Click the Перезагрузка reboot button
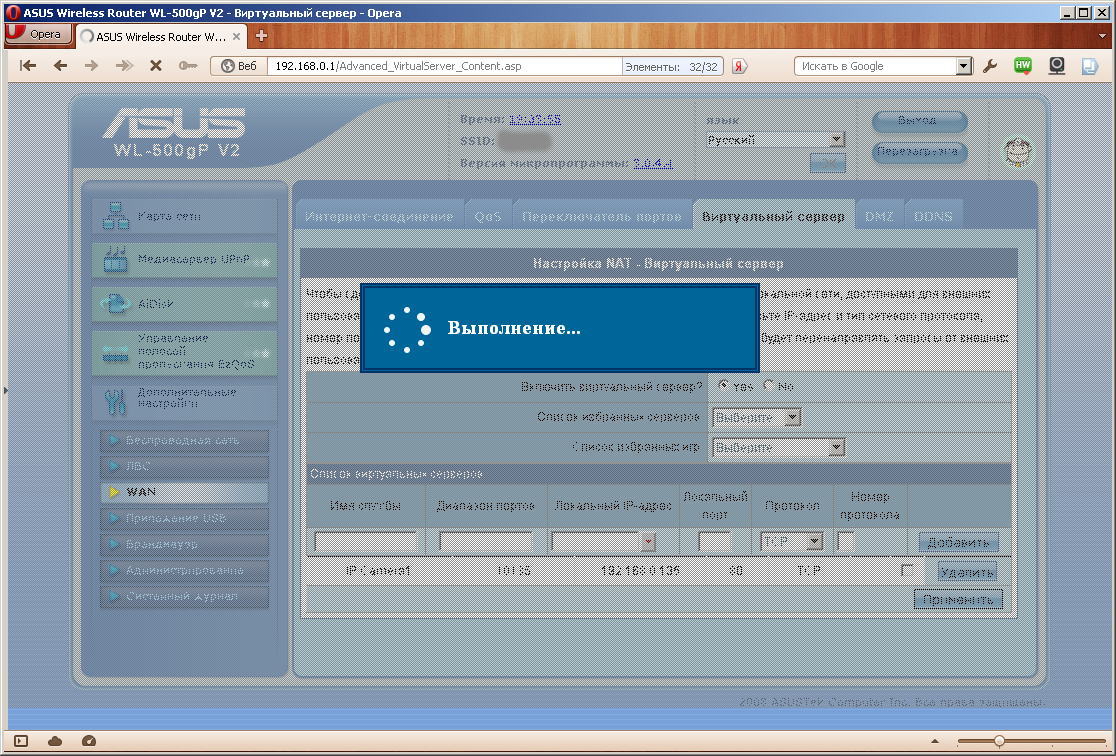 [920, 152]
